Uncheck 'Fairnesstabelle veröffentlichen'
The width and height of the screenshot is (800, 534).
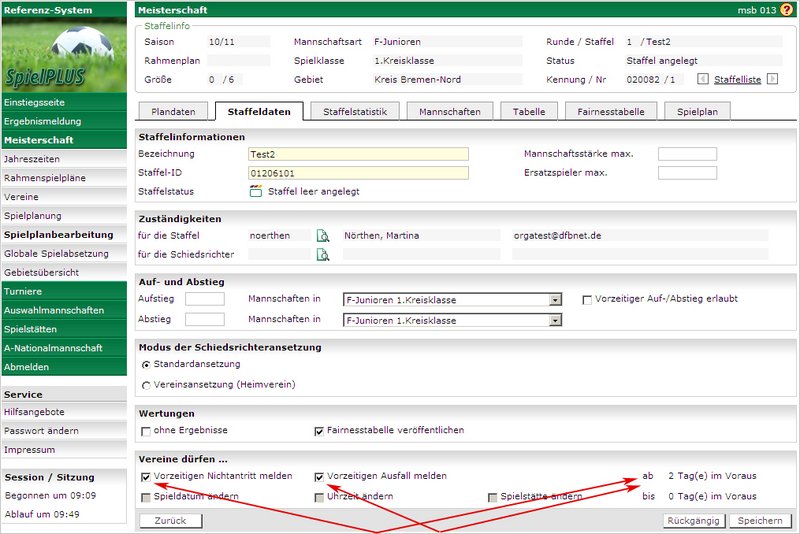(x=320, y=431)
